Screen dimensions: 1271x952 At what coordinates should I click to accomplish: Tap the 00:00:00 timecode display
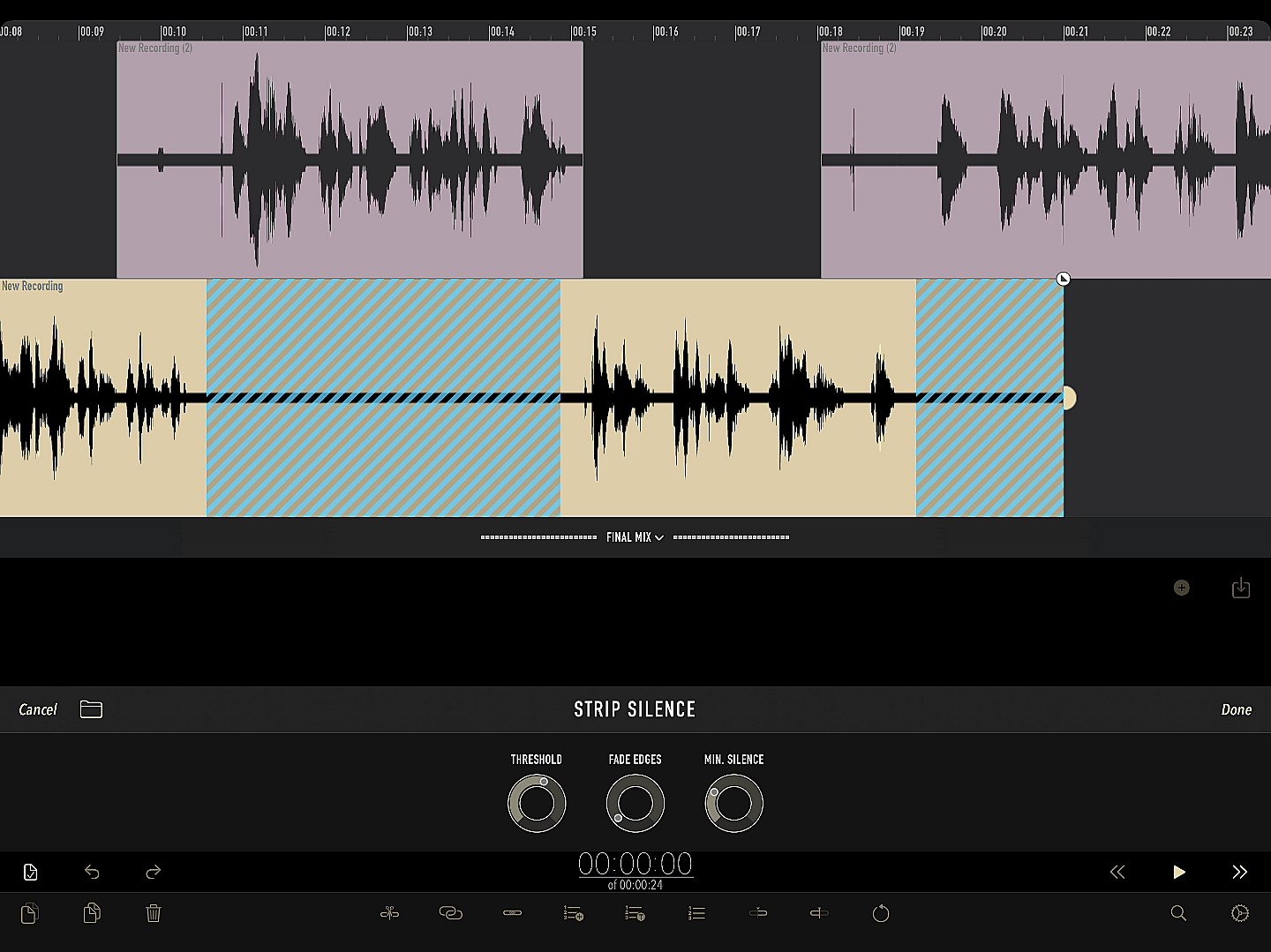tap(635, 864)
